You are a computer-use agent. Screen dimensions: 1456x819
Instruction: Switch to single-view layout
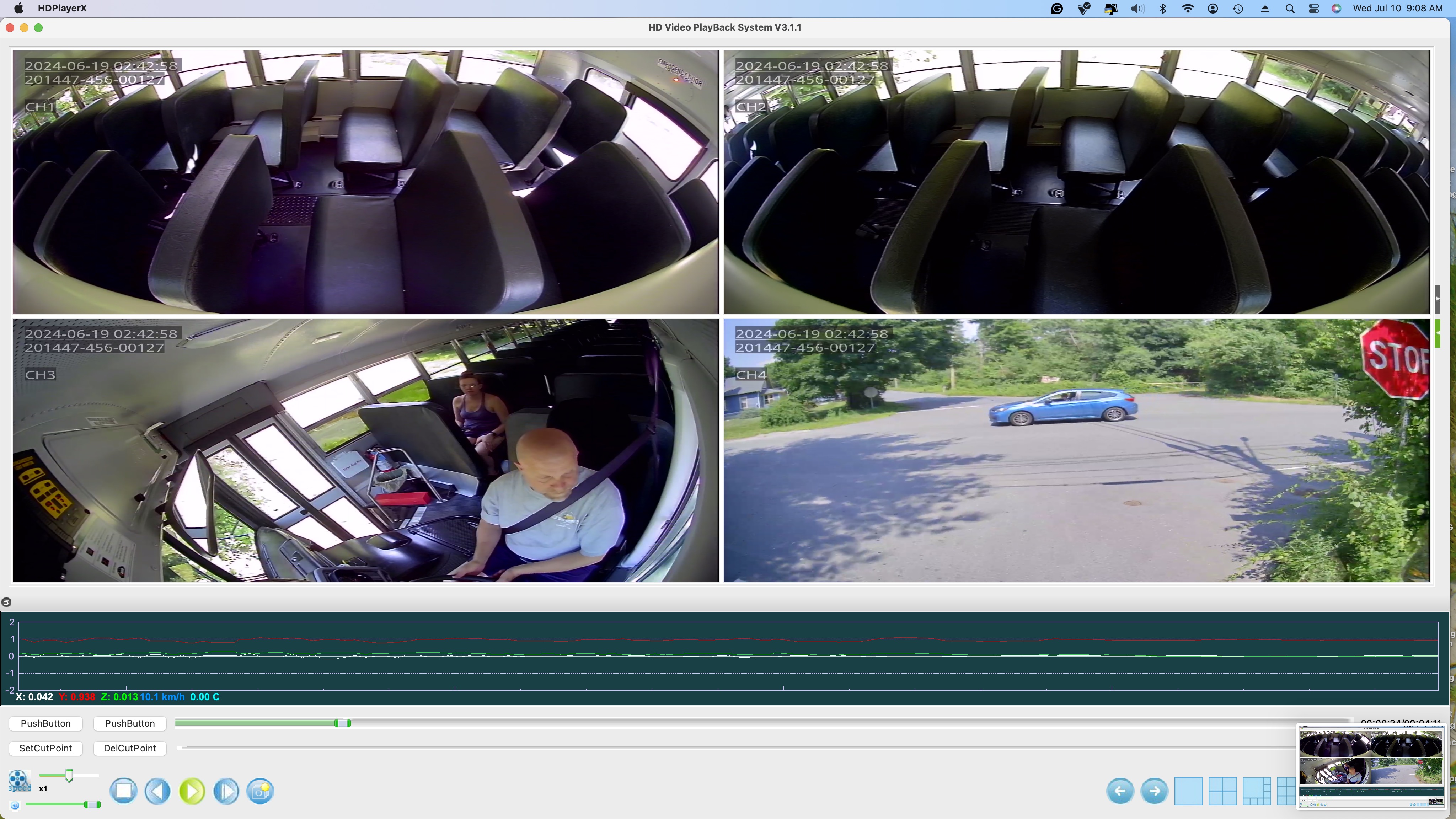pyautogui.click(x=1188, y=791)
